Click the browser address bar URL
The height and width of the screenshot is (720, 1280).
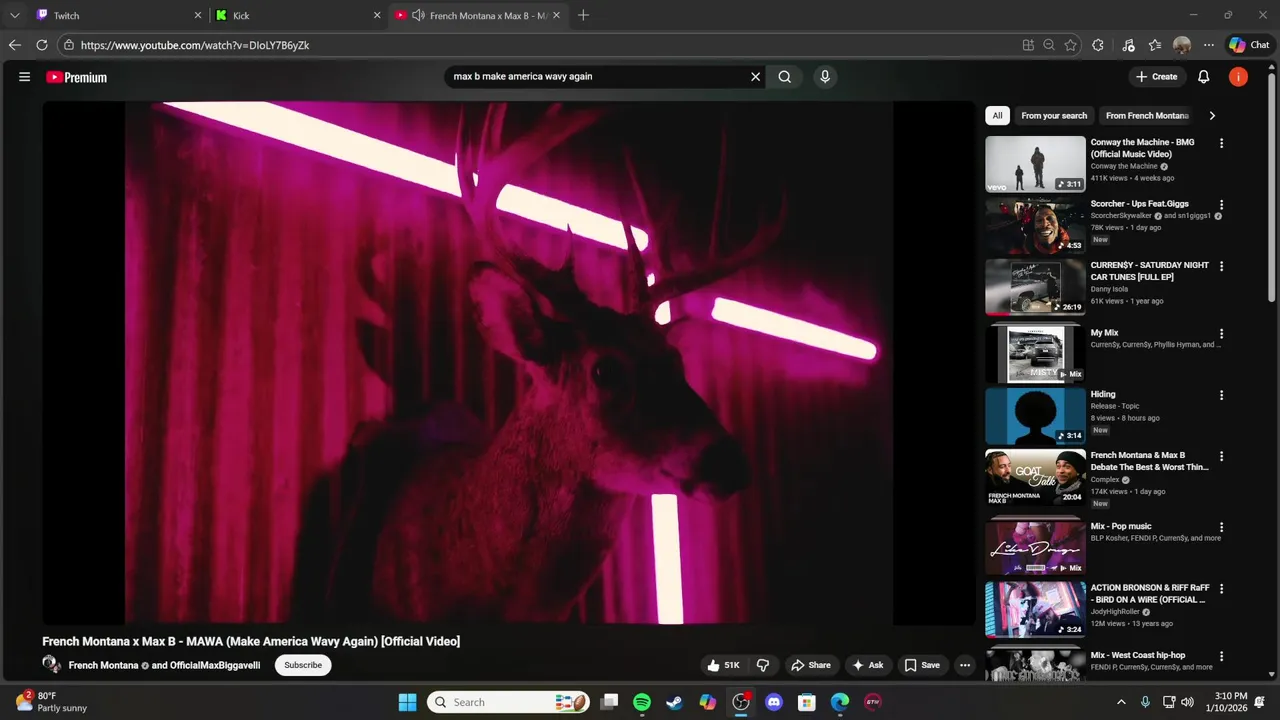tap(195, 45)
